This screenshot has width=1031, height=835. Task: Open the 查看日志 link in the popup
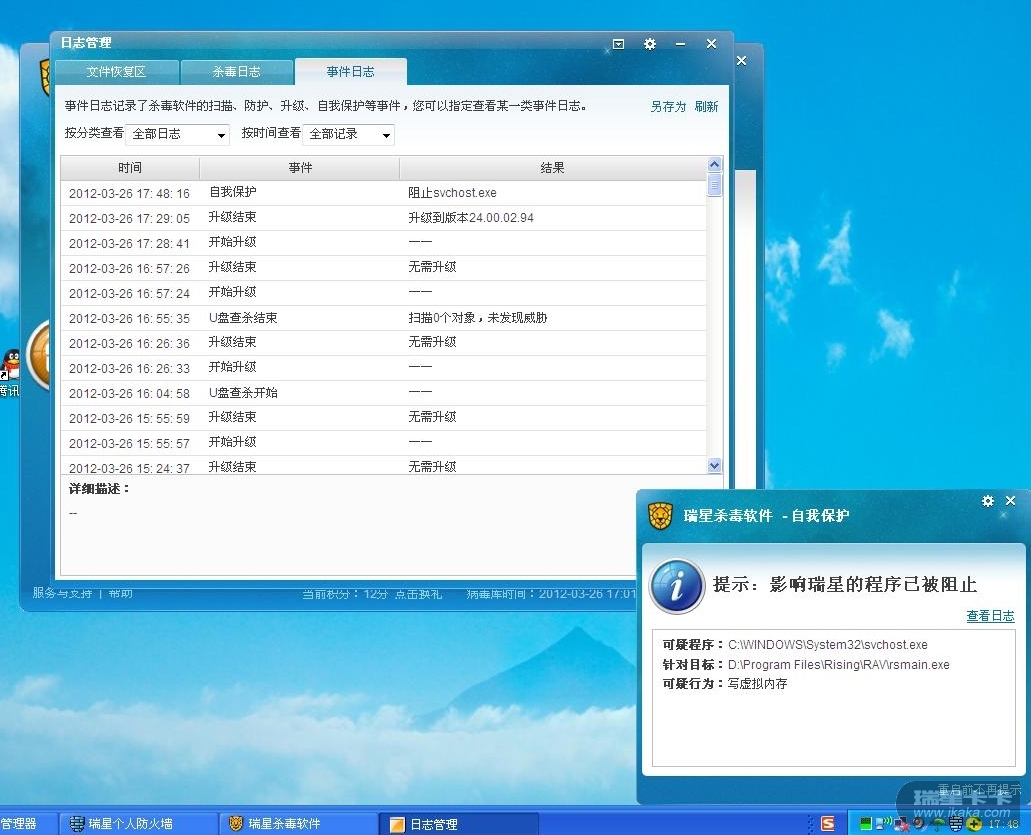990,616
